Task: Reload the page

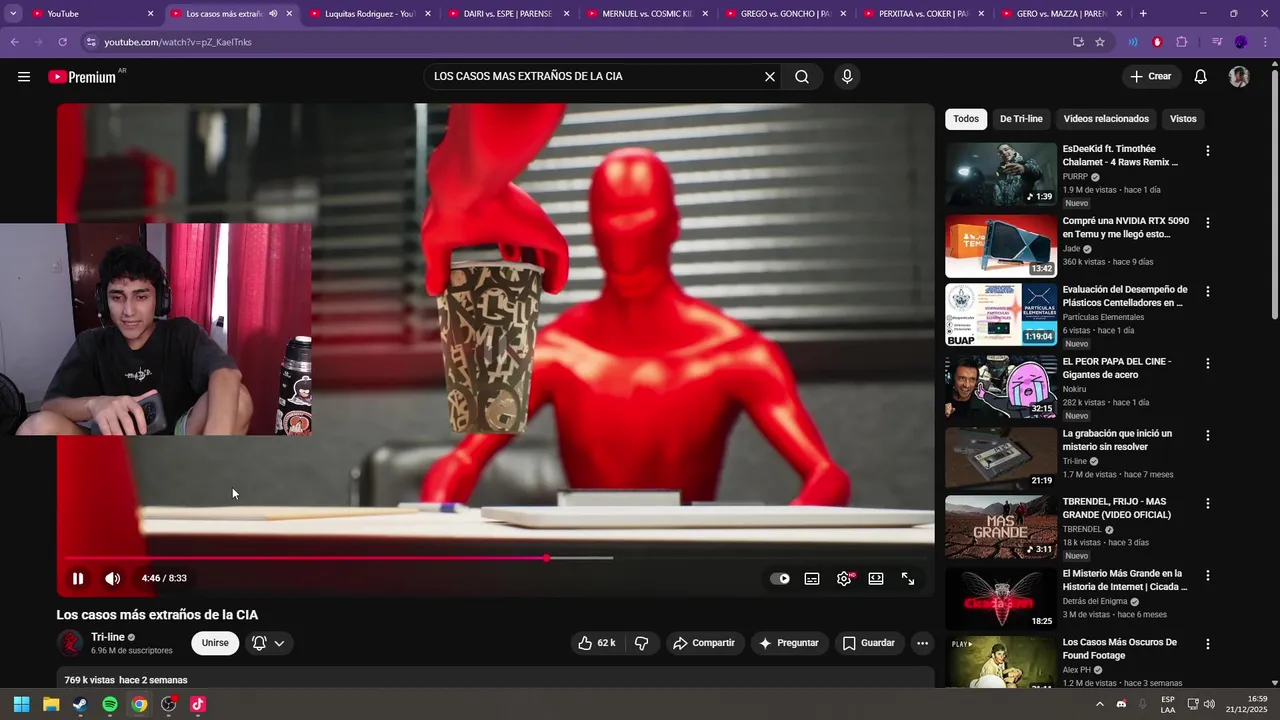Action: (62, 42)
